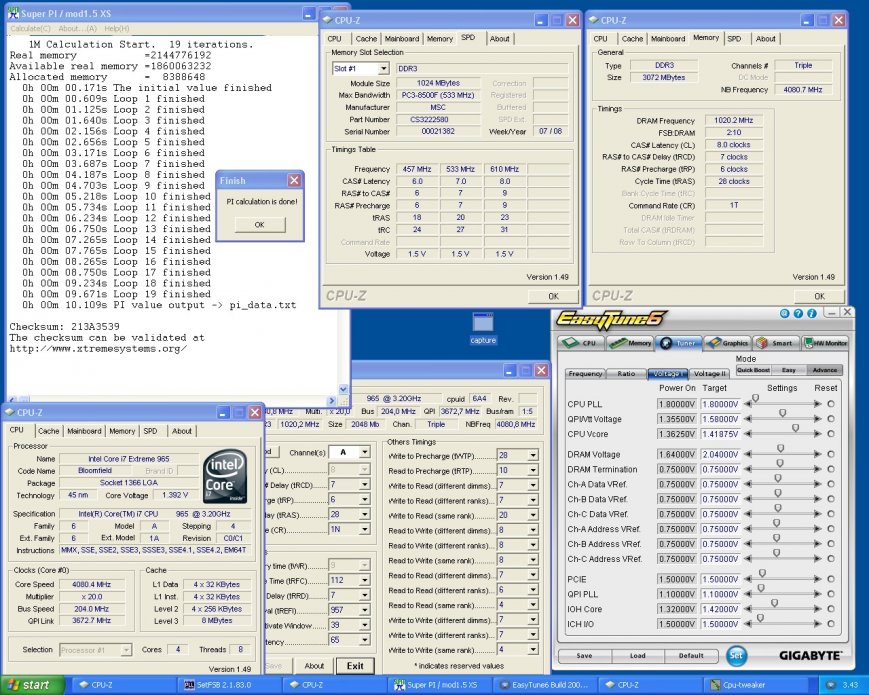This screenshot has height=695, width=869.
Task: Select the EasyTune6 Tuner tab
Action: coord(679,343)
